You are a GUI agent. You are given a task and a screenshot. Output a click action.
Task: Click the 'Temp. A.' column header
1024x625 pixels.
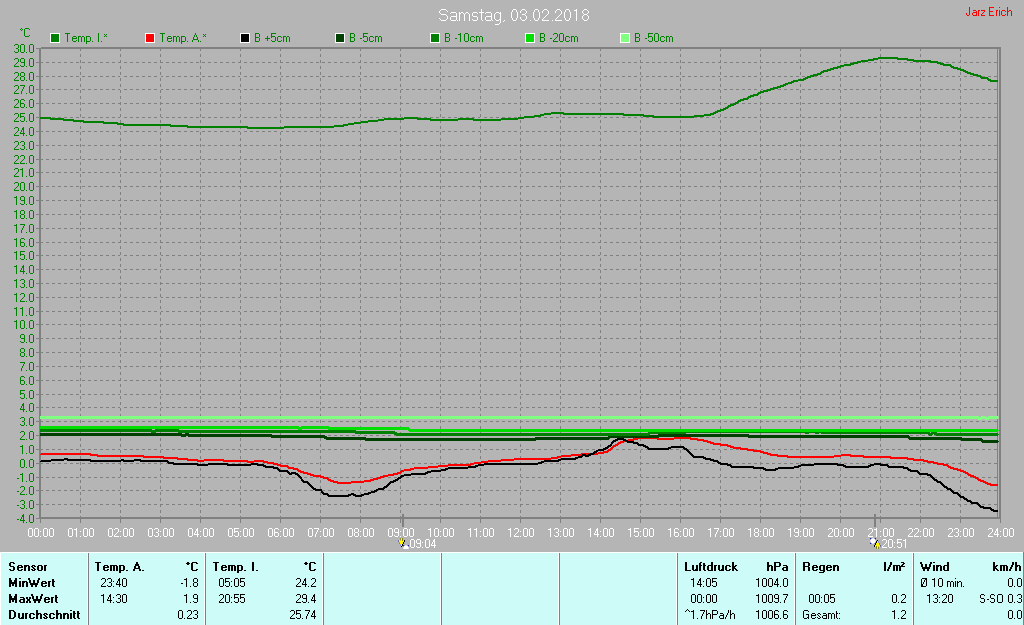point(120,567)
